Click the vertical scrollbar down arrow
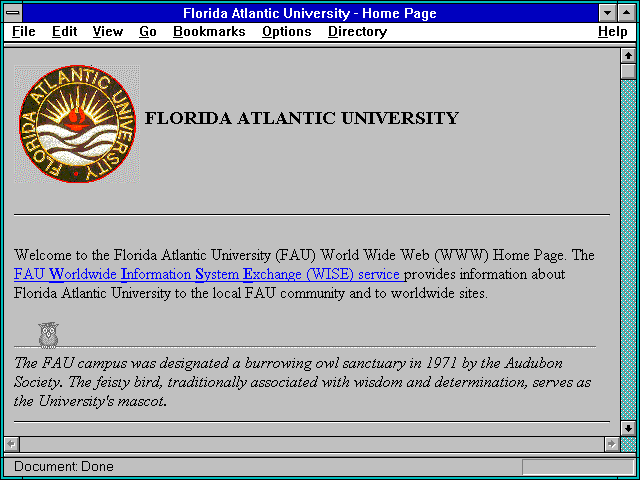 [628, 428]
